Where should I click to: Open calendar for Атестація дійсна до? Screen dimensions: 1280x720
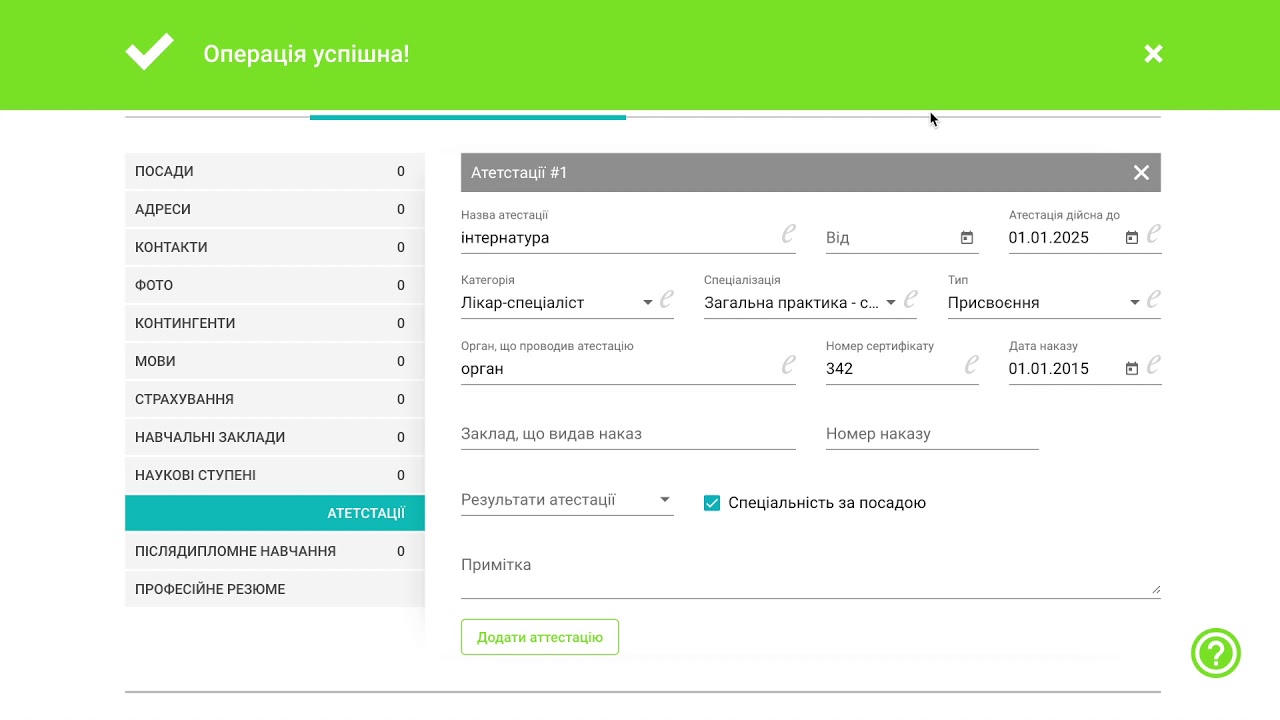click(x=1132, y=238)
